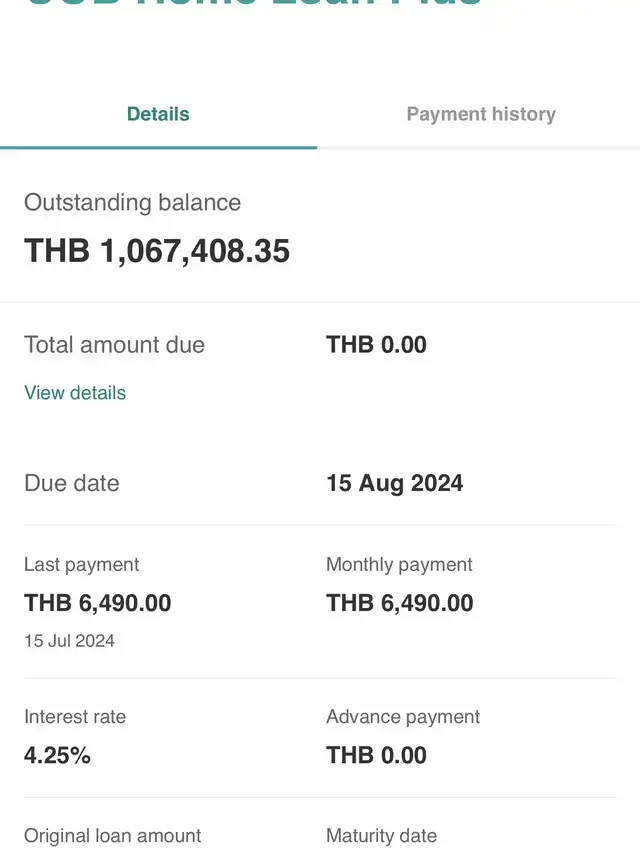The width and height of the screenshot is (640, 855).
Task: Click the THB 1,067,408.35 balance amount
Action: [x=157, y=251]
